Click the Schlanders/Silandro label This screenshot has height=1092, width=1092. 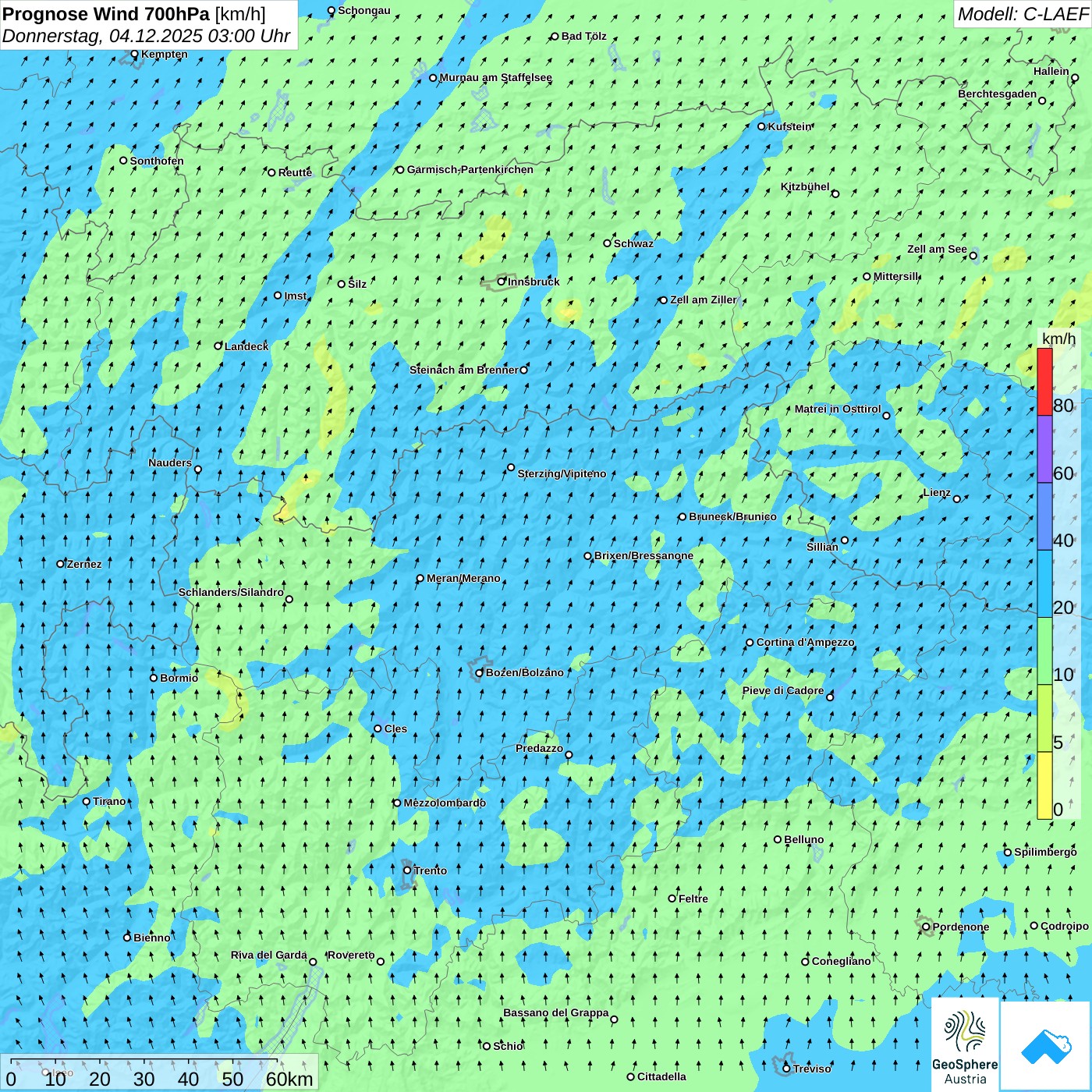click(231, 592)
